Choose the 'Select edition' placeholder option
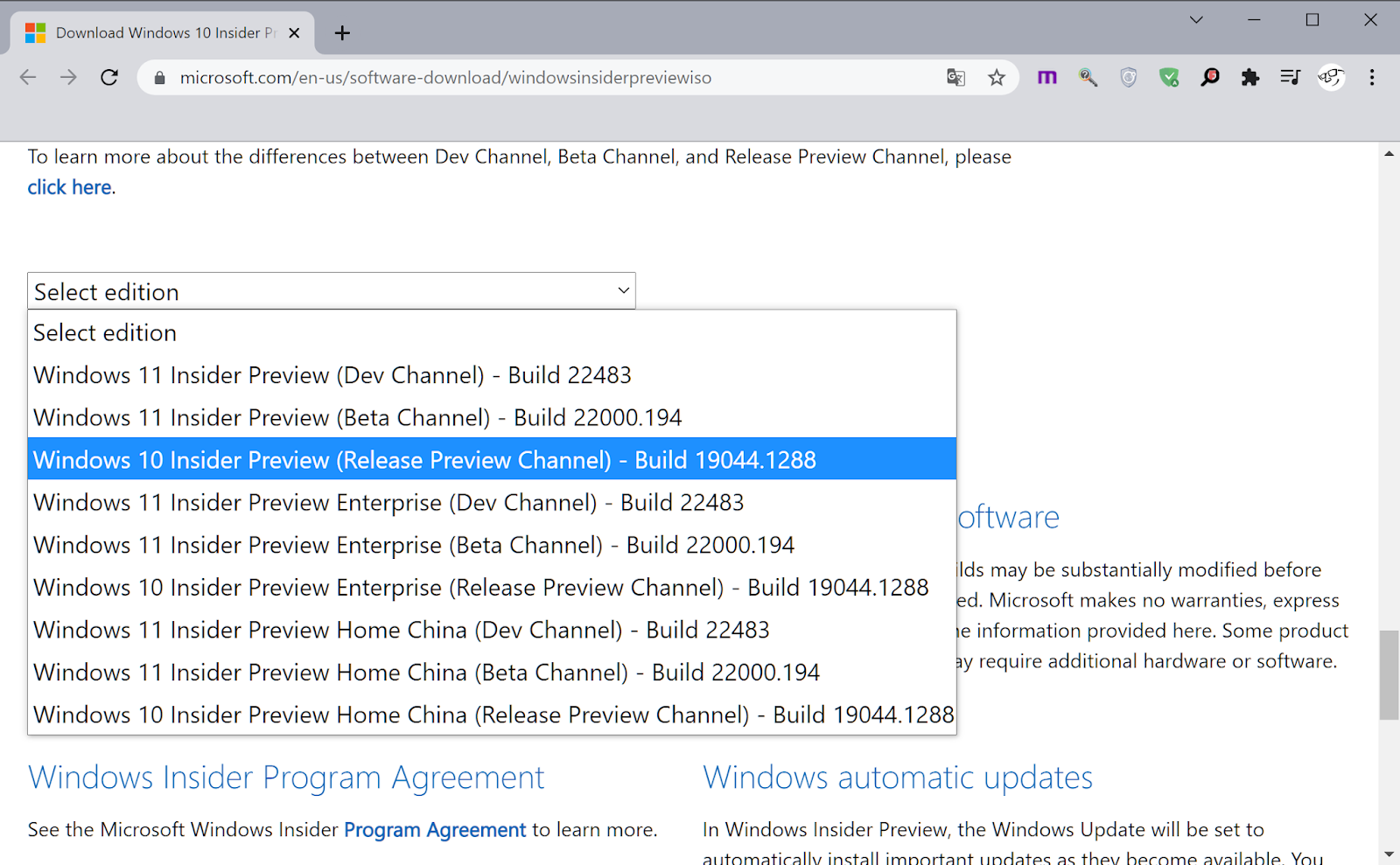This screenshot has height=865, width=1400. tap(492, 332)
